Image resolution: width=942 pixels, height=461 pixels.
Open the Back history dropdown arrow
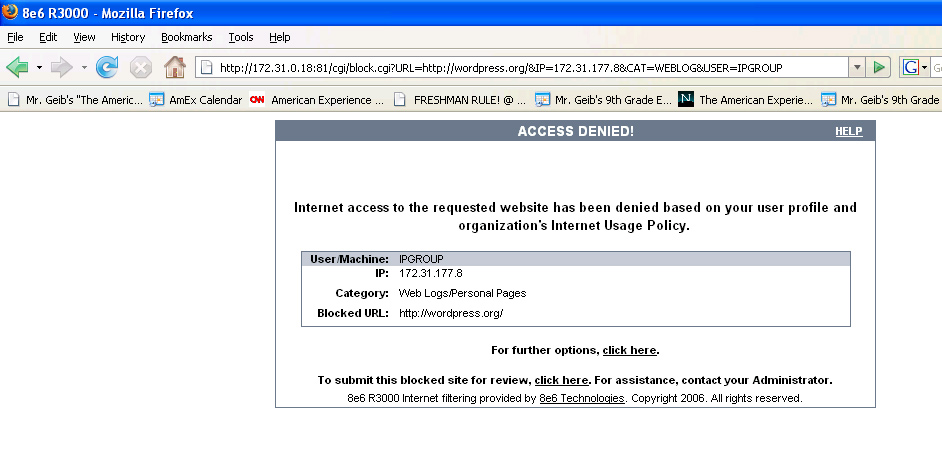(39, 67)
